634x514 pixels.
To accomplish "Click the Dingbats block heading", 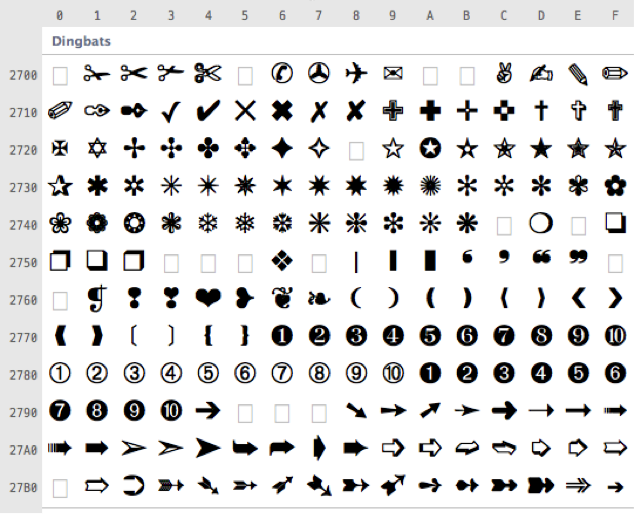I will pyautogui.click(x=82, y=42).
